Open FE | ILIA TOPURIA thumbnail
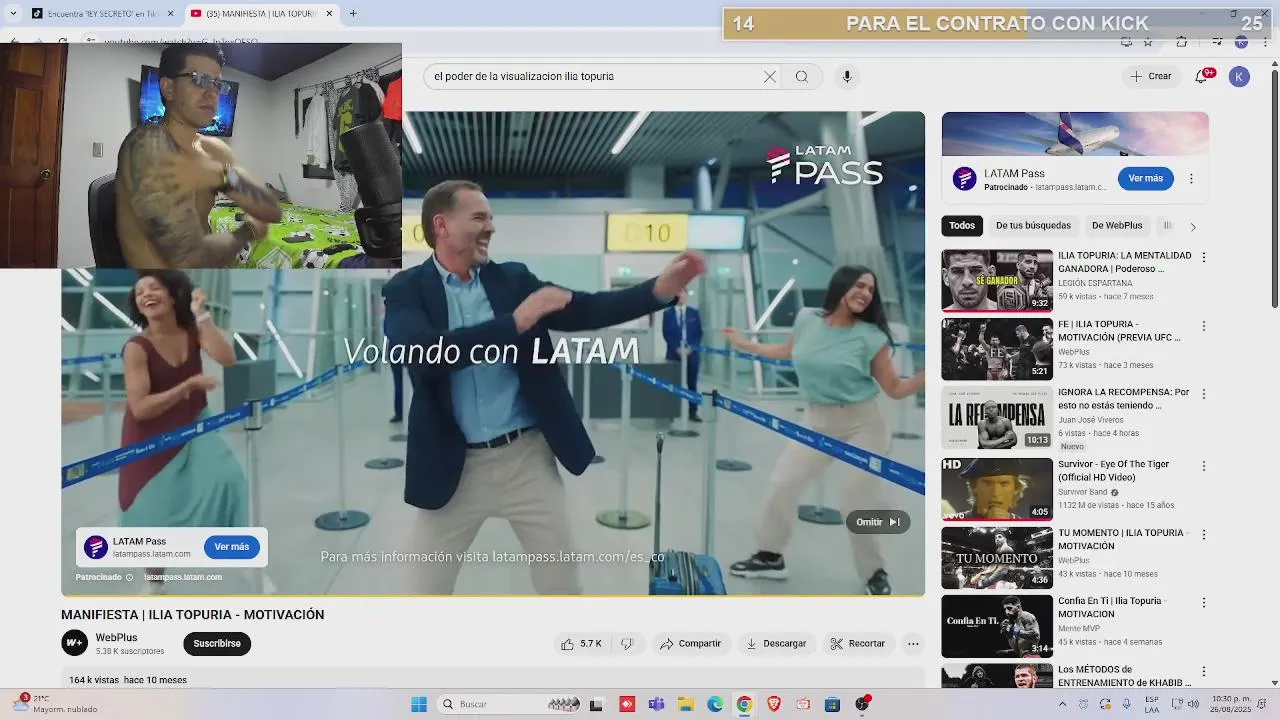The width and height of the screenshot is (1280, 720). [997, 349]
